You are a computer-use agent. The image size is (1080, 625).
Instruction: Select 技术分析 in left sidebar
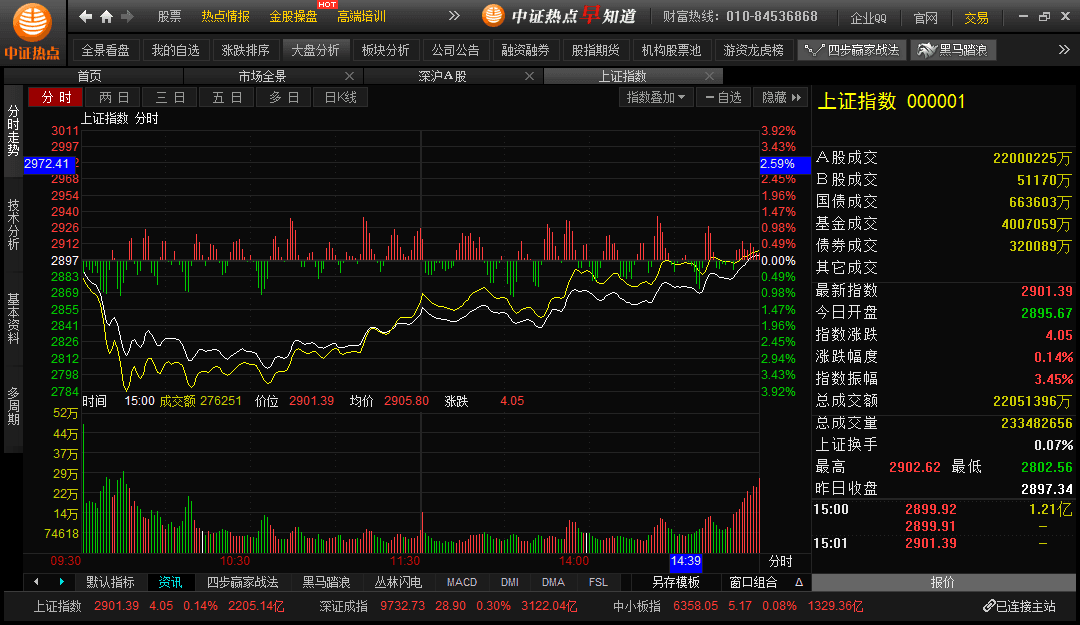(13, 225)
